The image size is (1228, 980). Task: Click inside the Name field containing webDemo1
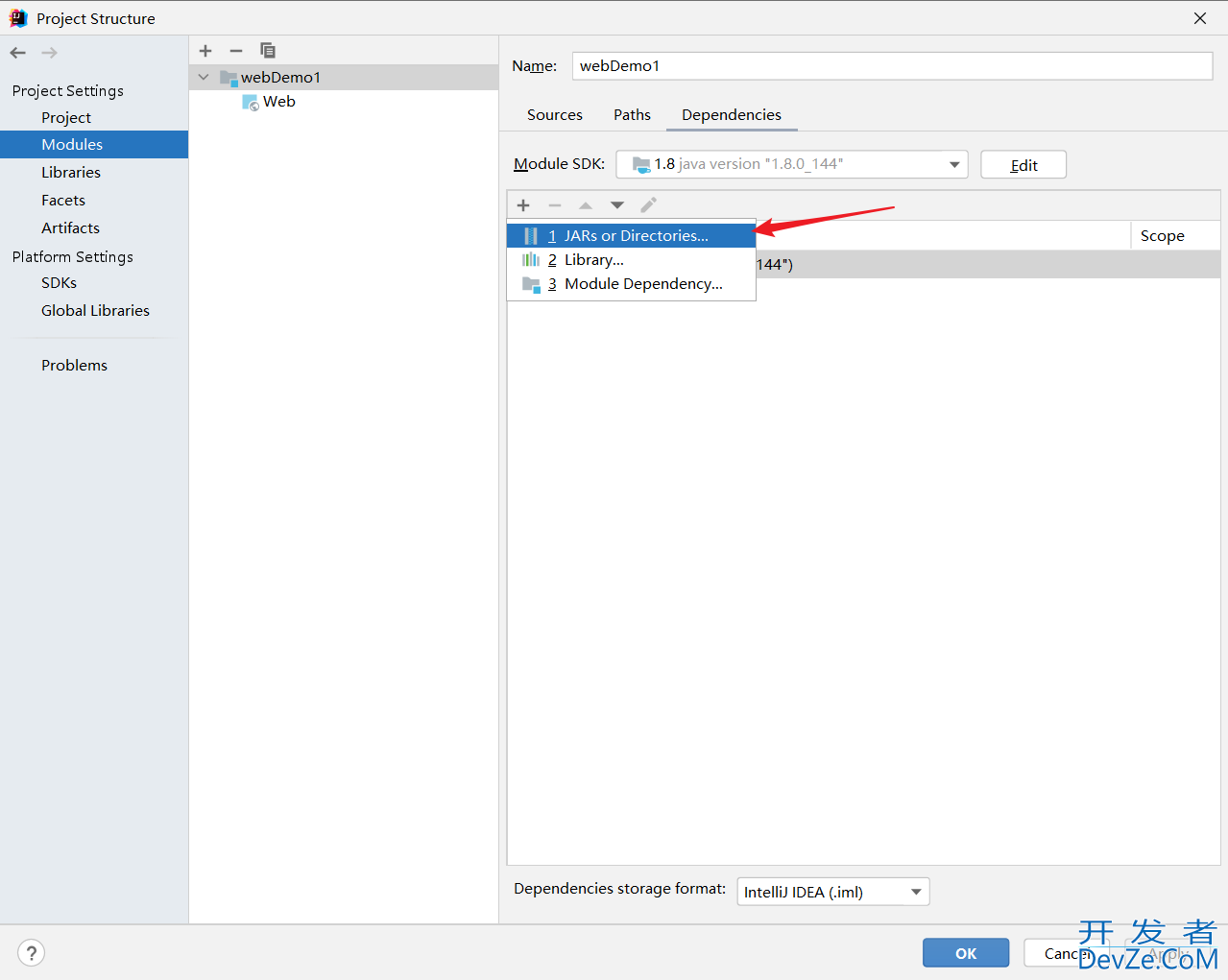click(893, 66)
